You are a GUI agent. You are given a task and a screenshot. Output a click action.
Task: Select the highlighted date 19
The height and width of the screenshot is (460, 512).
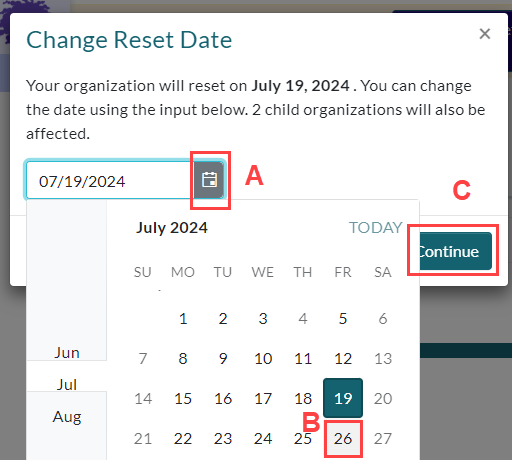point(343,398)
